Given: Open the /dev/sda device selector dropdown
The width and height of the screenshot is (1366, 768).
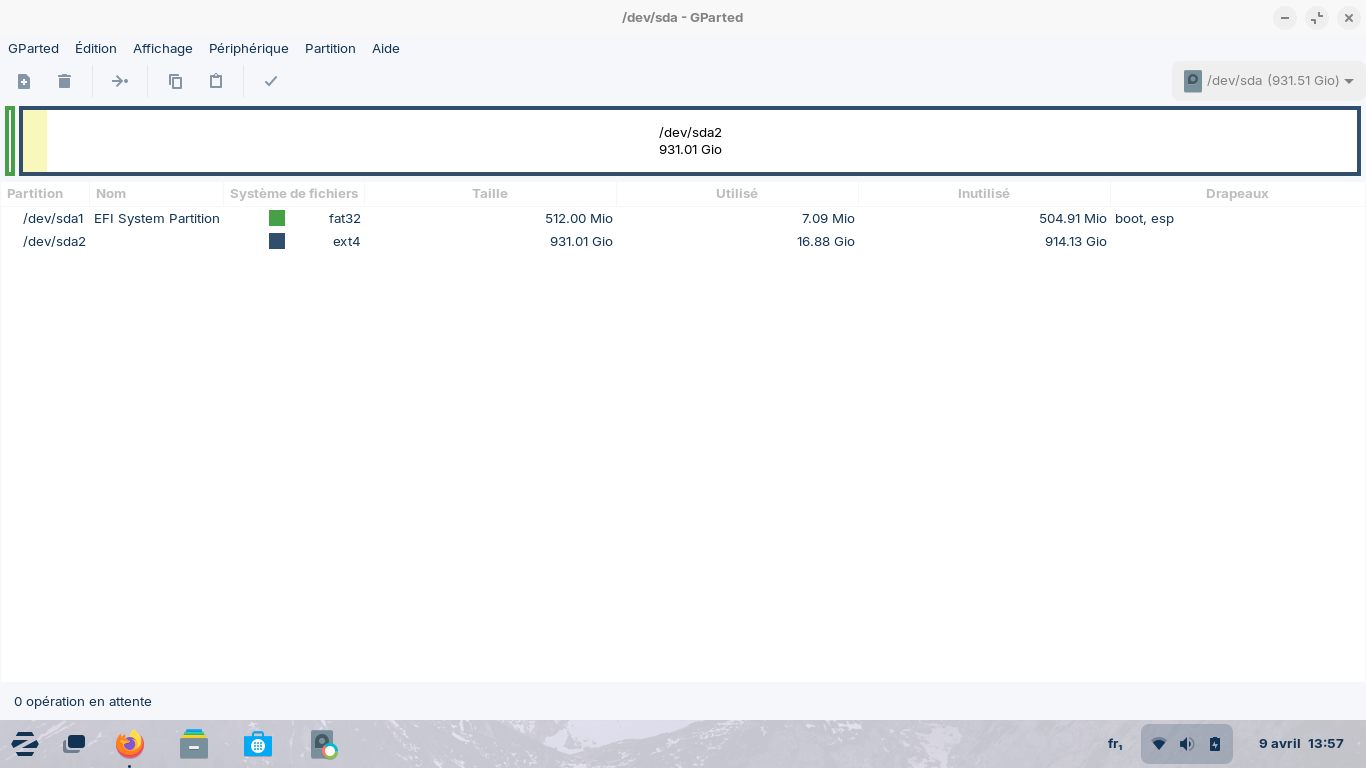Looking at the screenshot, I should [x=1268, y=81].
